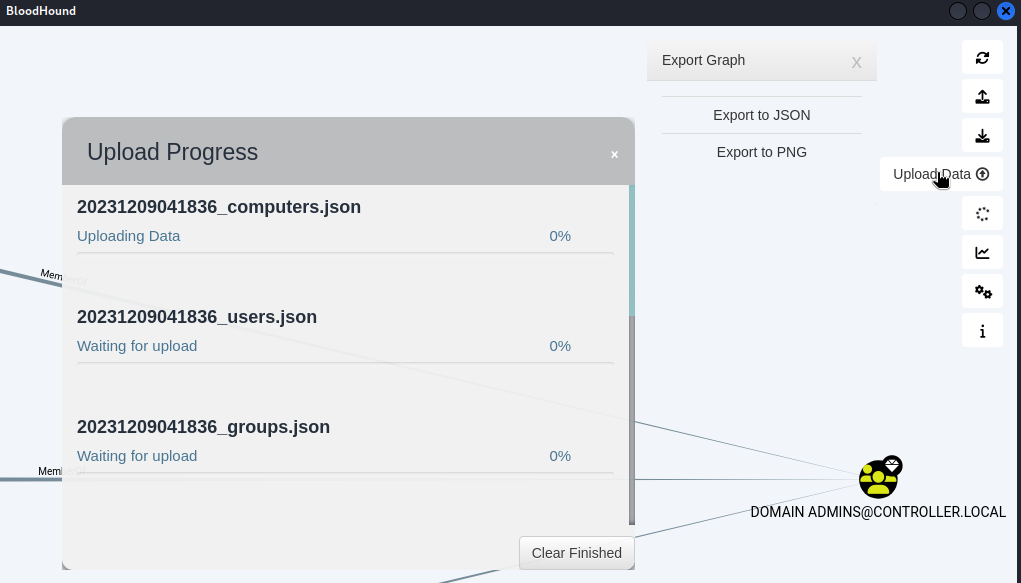Click the computers.json progress bar
1021x583 pixels.
pos(345,253)
